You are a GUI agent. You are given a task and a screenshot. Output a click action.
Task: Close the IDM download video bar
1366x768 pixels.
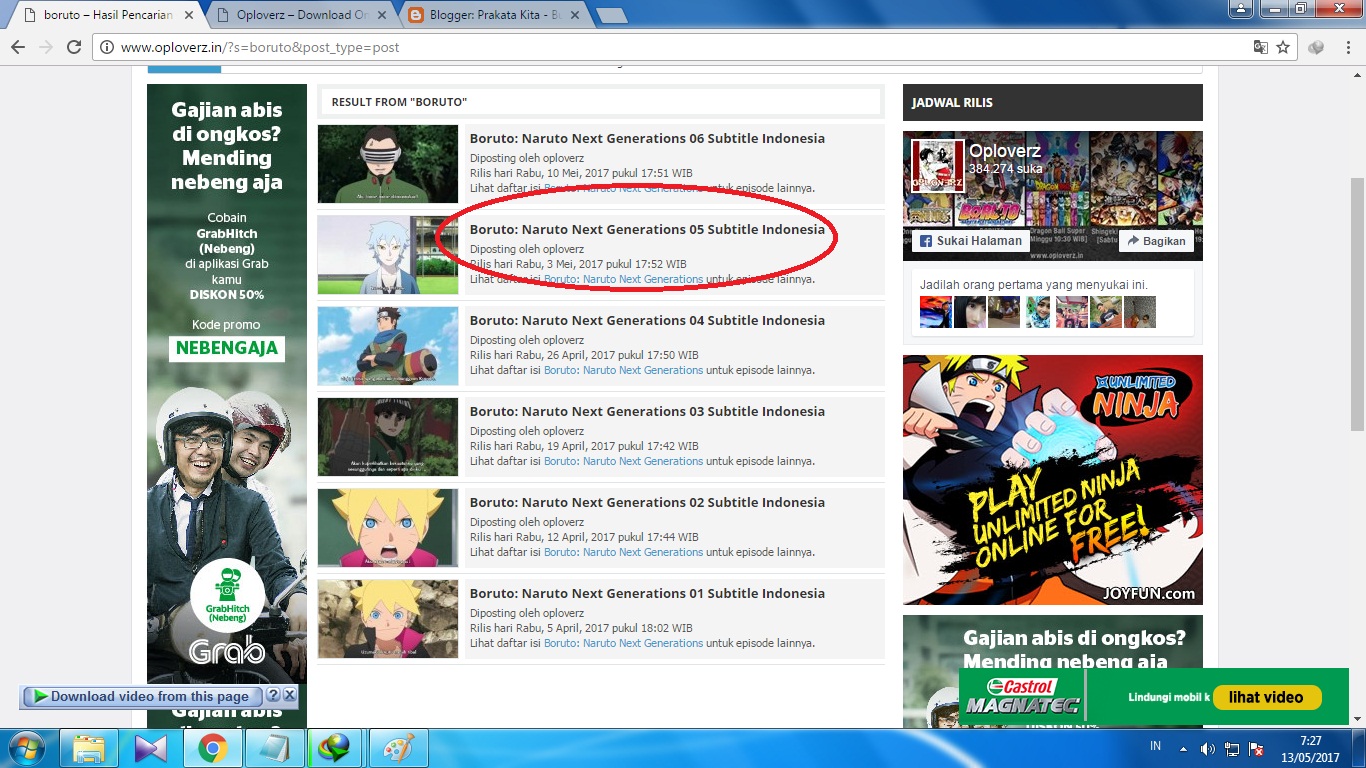coord(289,696)
